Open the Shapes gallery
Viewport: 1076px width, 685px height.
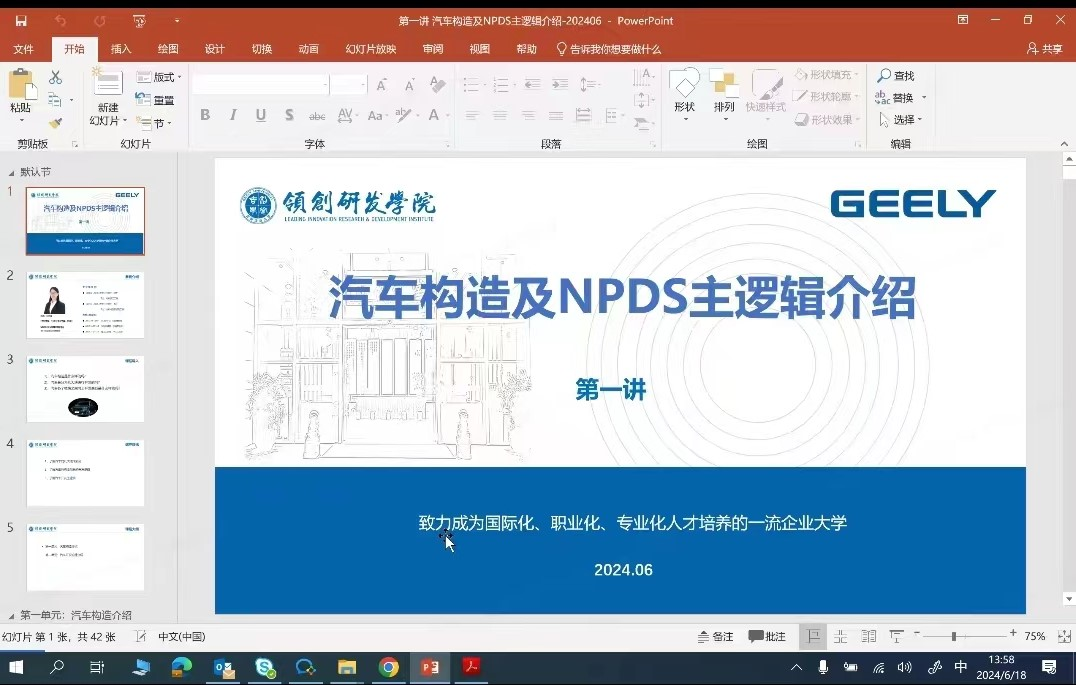click(x=684, y=93)
